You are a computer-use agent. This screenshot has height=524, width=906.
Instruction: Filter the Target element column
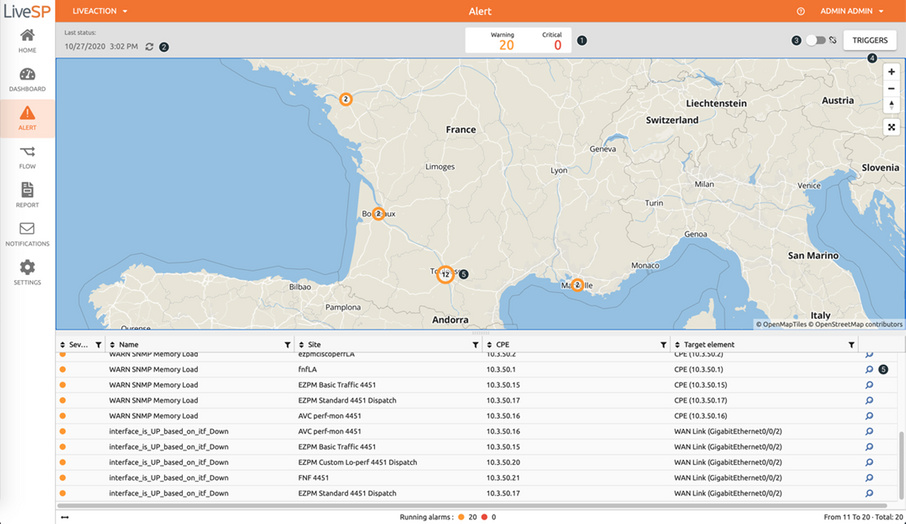pyautogui.click(x=851, y=345)
